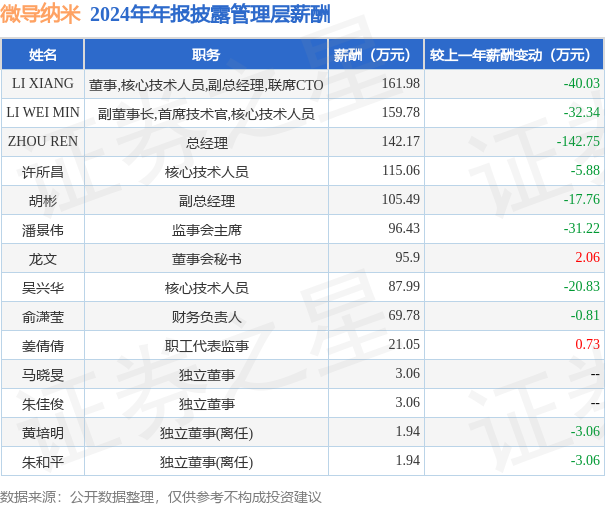Click the name LI XIANG
The width and height of the screenshot is (605, 506).
pos(43,83)
